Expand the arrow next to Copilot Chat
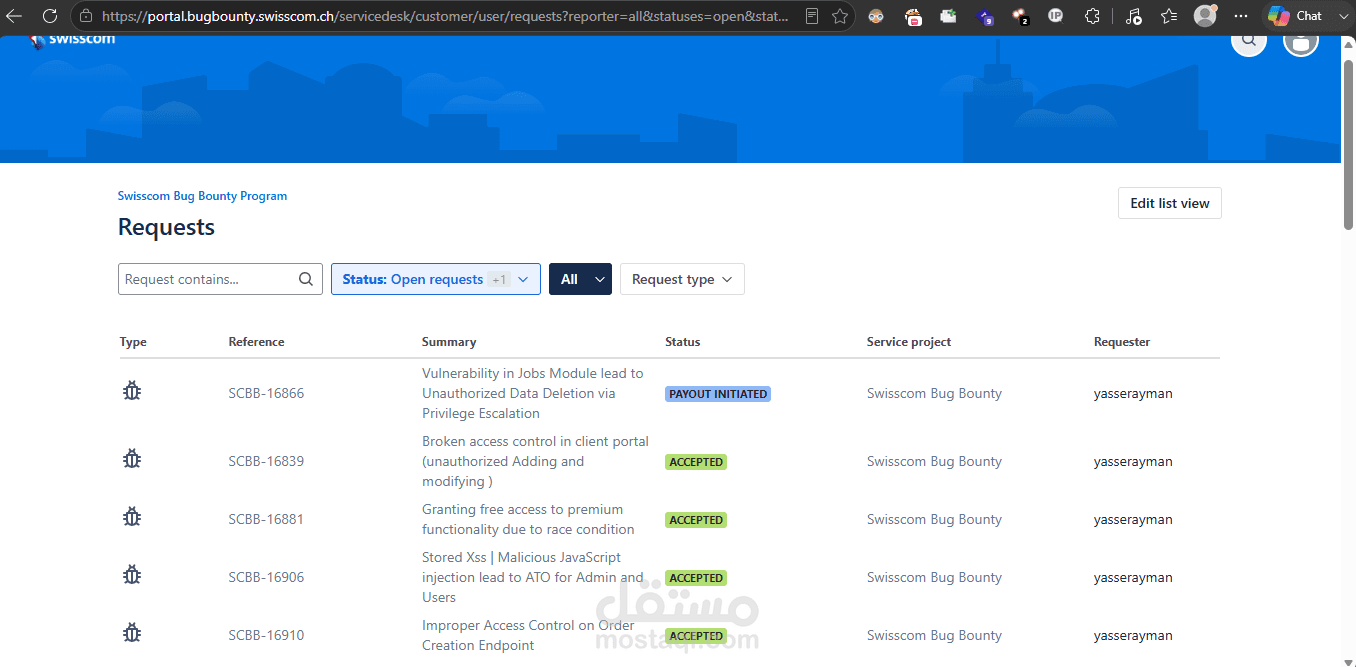Viewport: 1356px width, 667px height. tap(1342, 16)
